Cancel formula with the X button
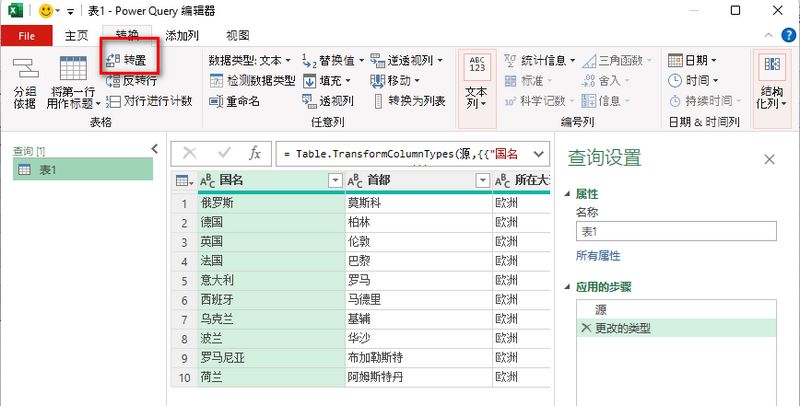 click(190, 153)
